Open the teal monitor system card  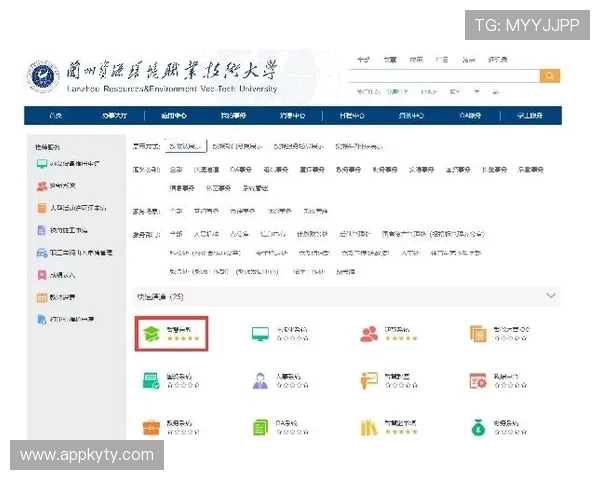[x=280, y=333]
